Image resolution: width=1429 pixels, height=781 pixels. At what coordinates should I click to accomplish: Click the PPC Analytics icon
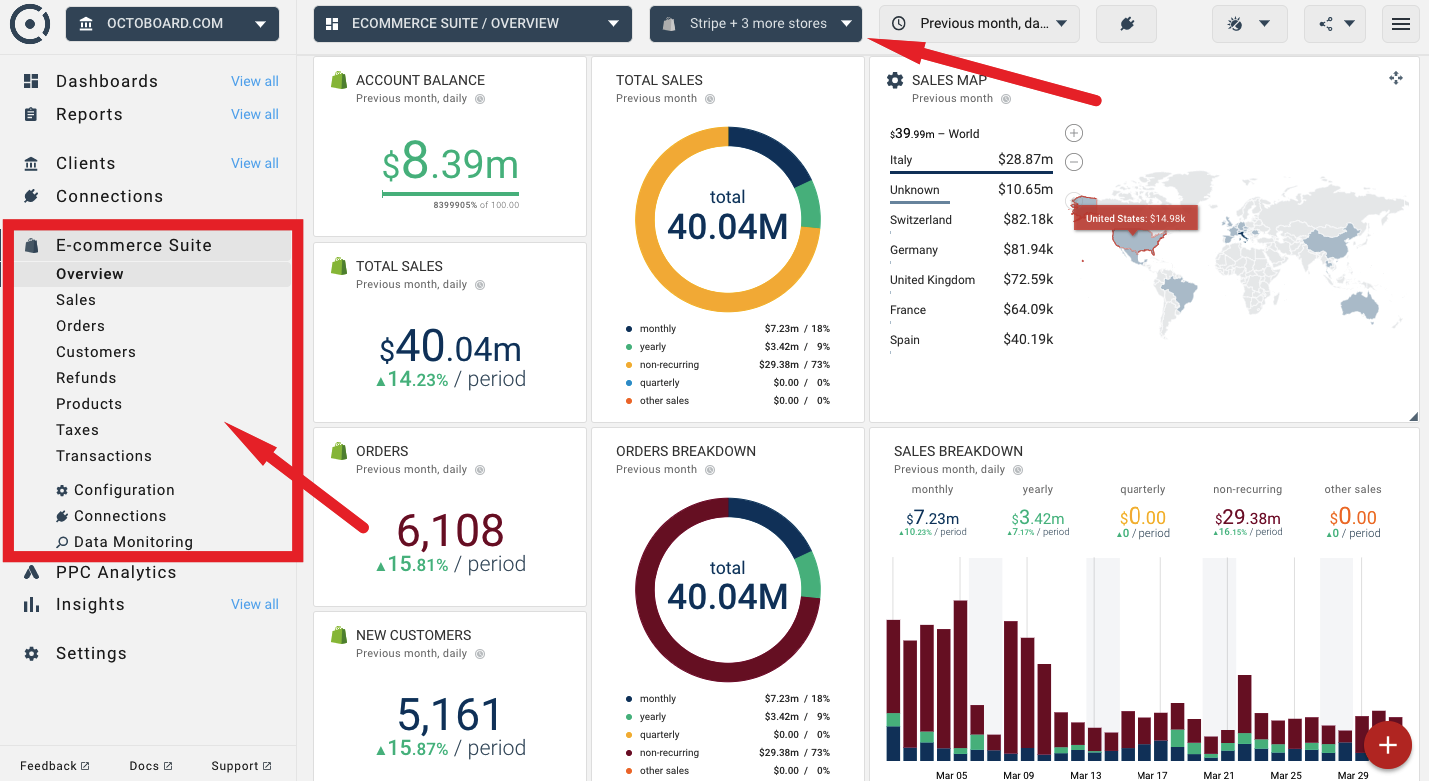[x=31, y=572]
